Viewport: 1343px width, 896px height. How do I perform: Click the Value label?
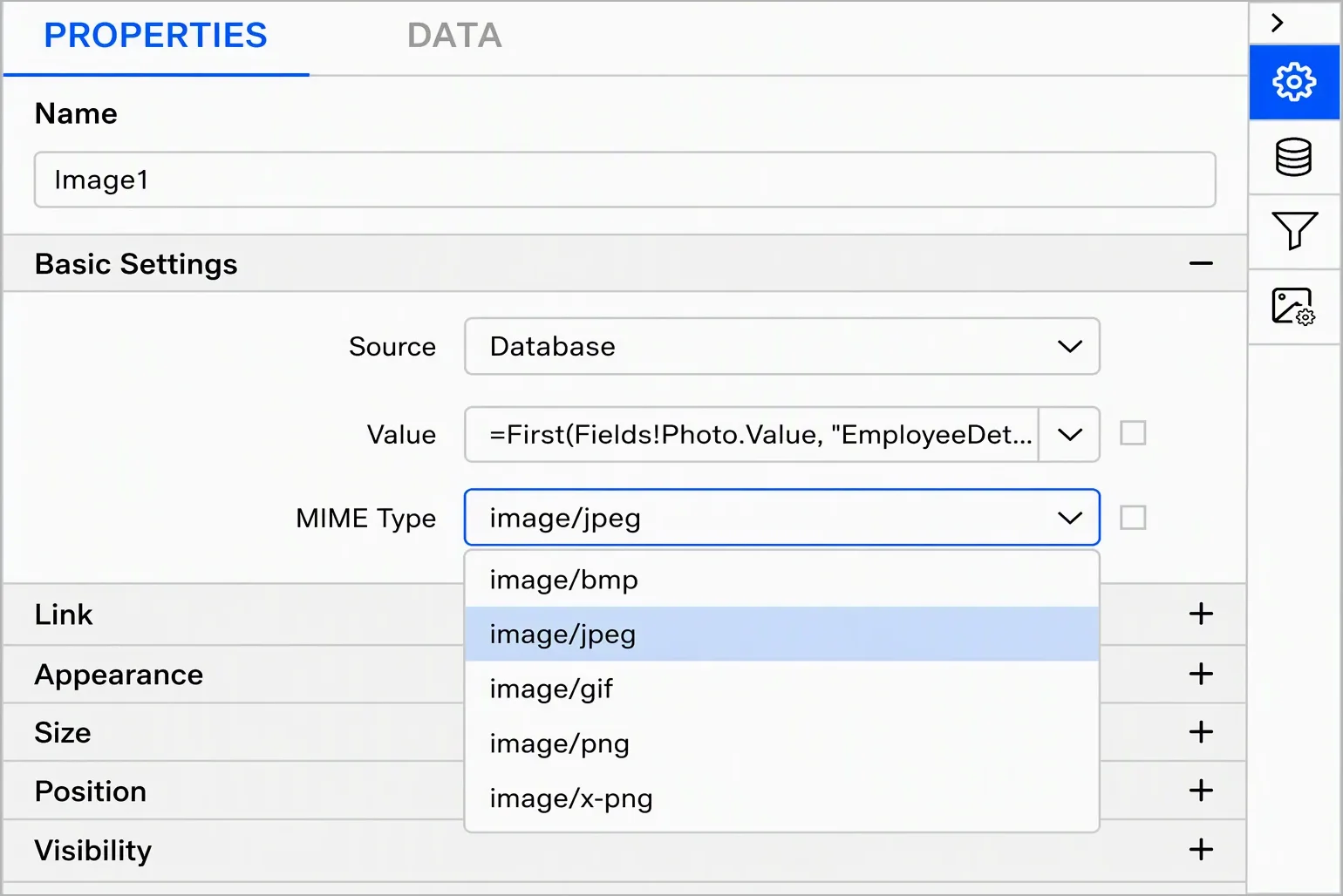point(401,434)
